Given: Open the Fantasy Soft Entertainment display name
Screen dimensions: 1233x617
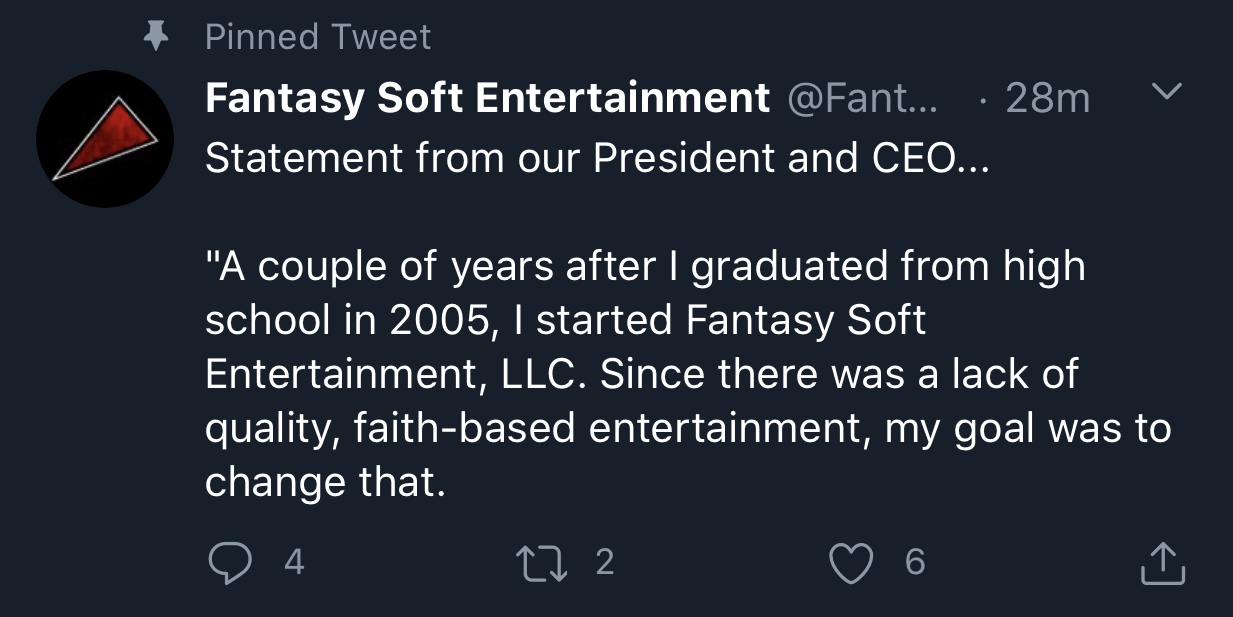Looking at the screenshot, I should click(x=487, y=98).
